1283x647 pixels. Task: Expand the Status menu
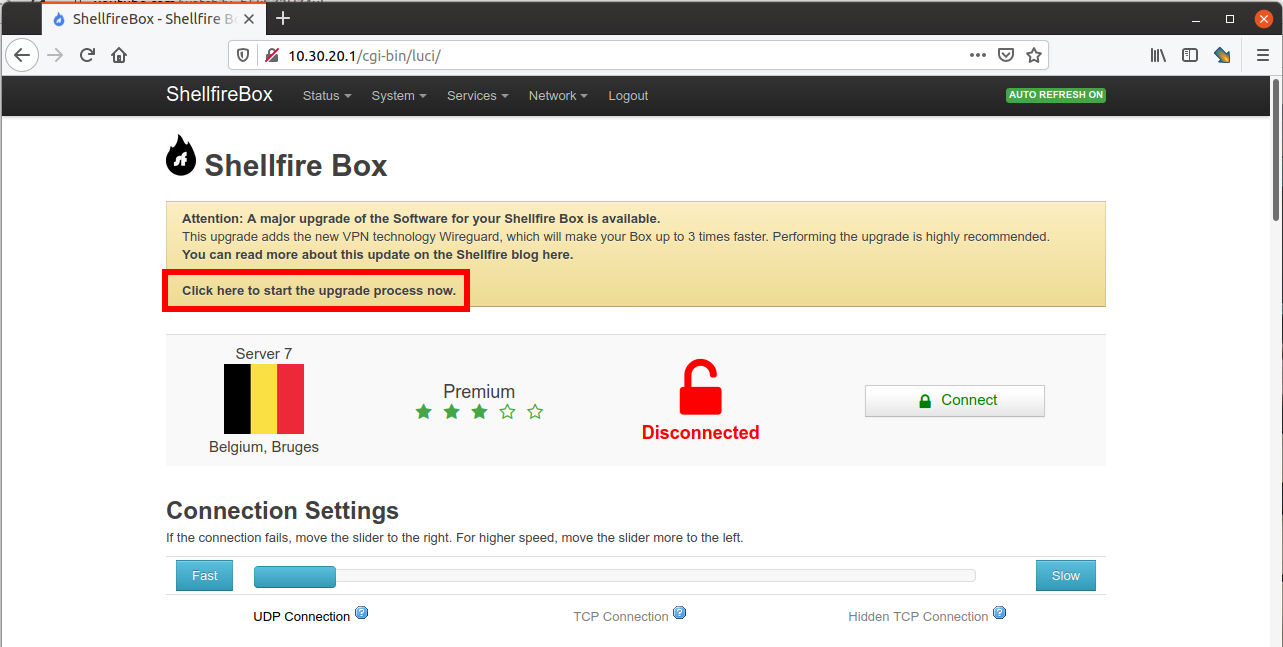tap(327, 96)
